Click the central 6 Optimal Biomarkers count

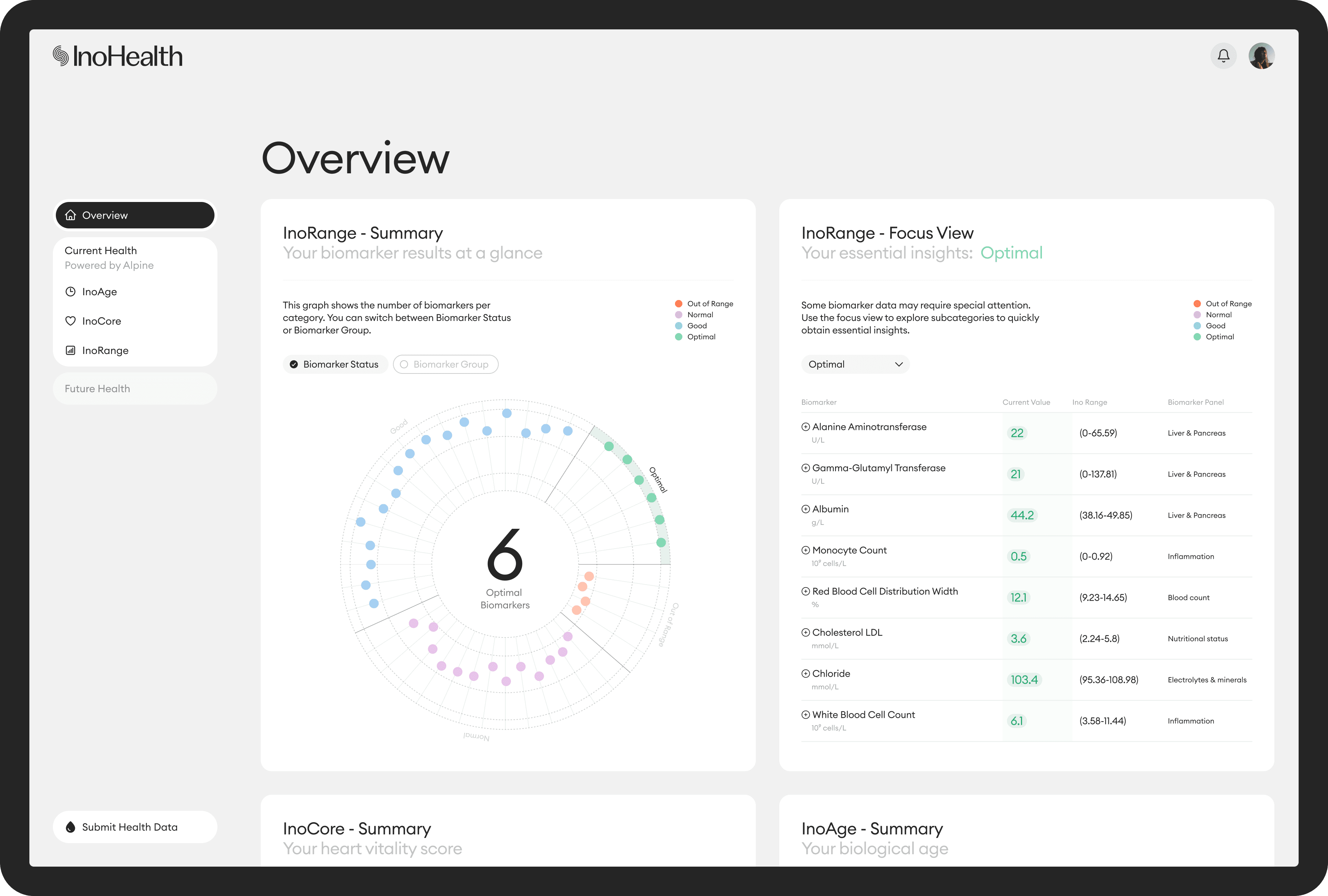tap(505, 566)
